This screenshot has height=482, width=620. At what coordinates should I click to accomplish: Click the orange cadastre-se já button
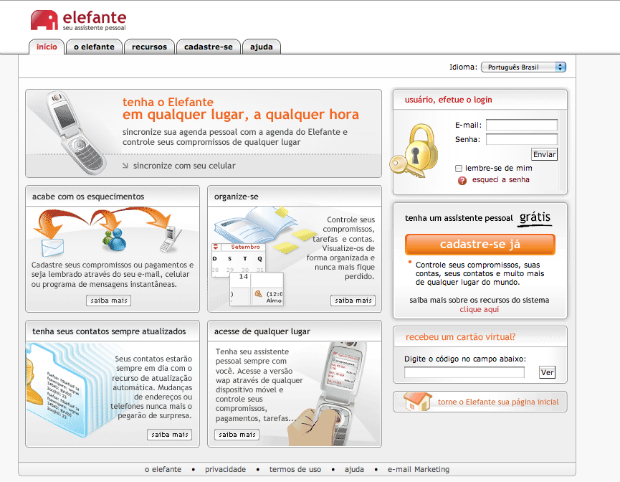click(x=480, y=244)
